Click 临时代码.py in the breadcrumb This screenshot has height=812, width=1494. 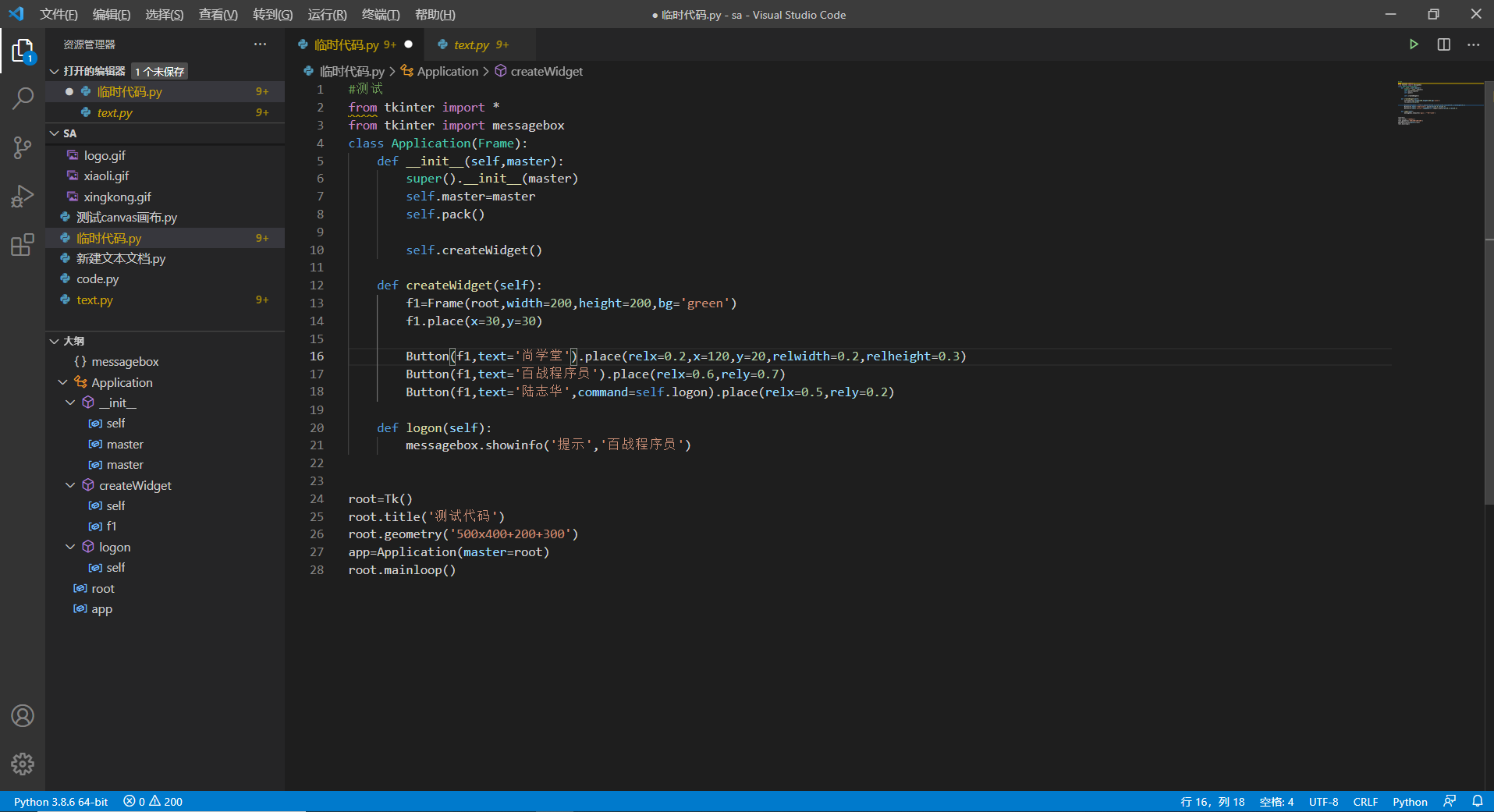pyautogui.click(x=352, y=71)
